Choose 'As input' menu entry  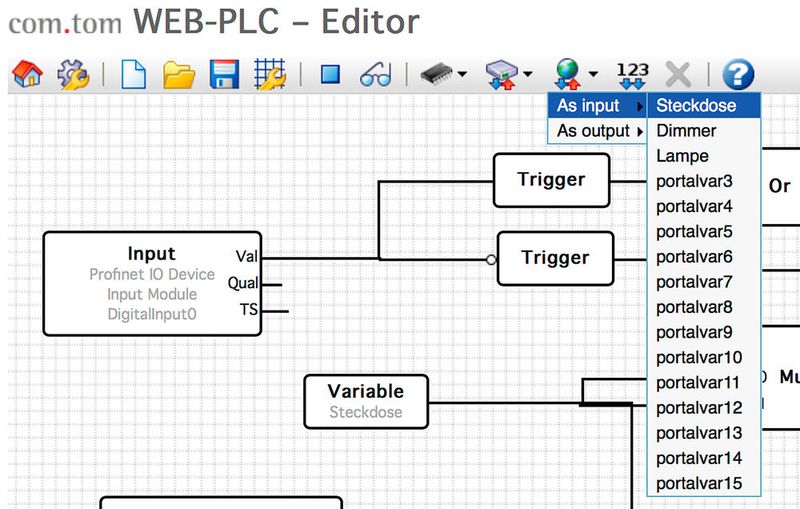click(597, 106)
